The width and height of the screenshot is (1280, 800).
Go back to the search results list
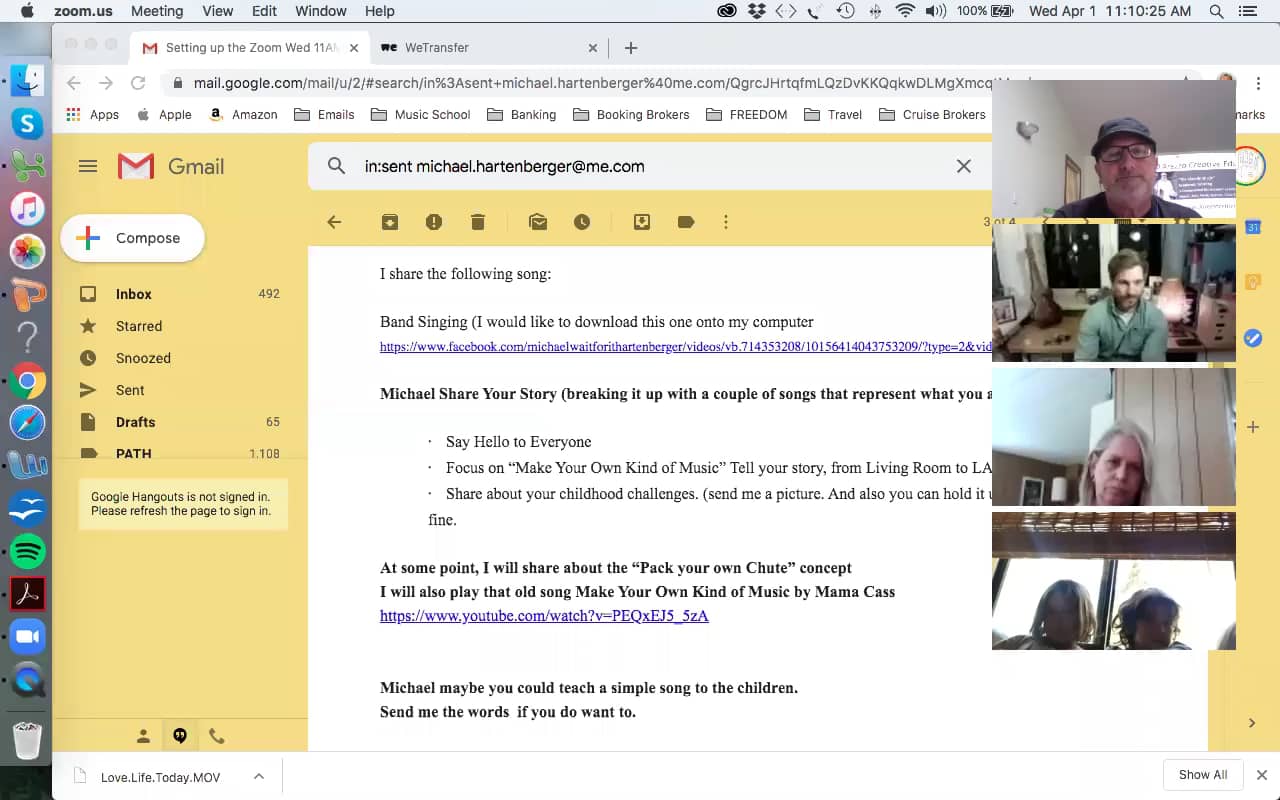[334, 222]
